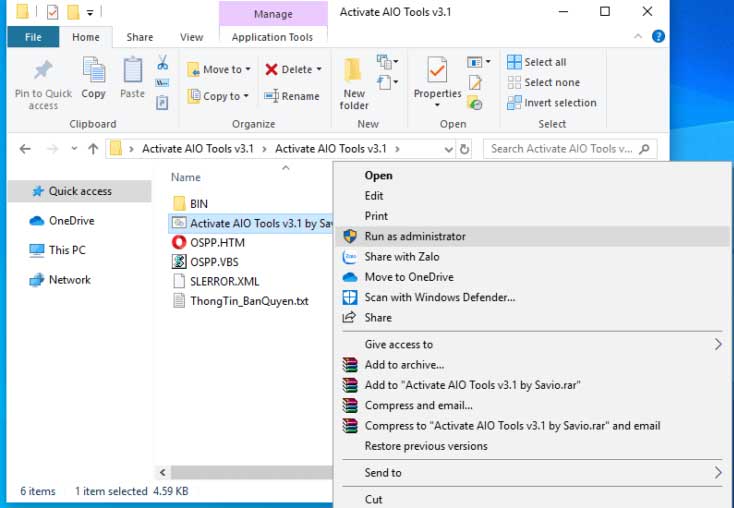Image resolution: width=734 pixels, height=508 pixels.
Task: Switch to the View ribbon tab
Action: tap(191, 37)
